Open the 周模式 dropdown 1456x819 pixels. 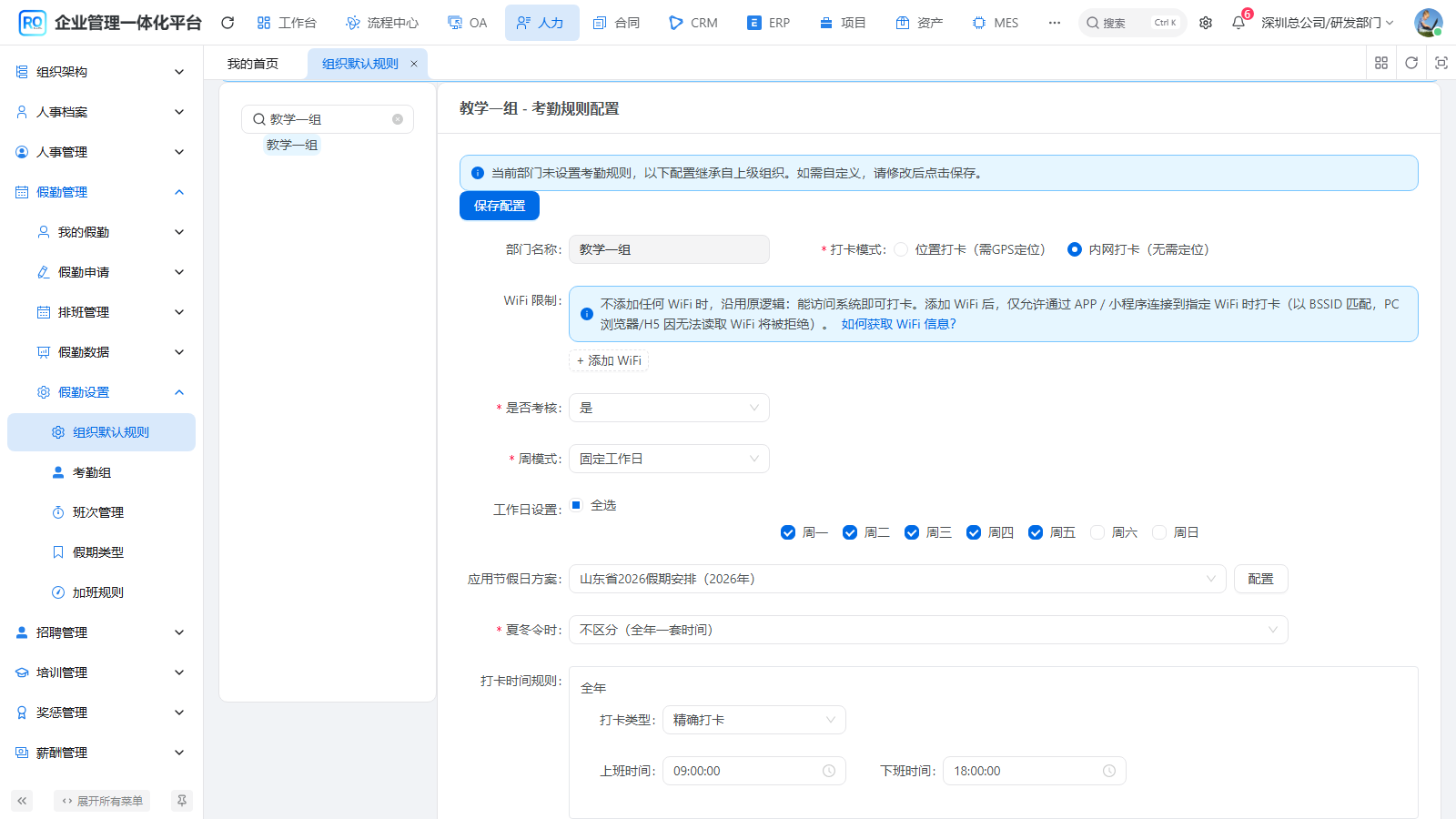pyautogui.click(x=669, y=459)
